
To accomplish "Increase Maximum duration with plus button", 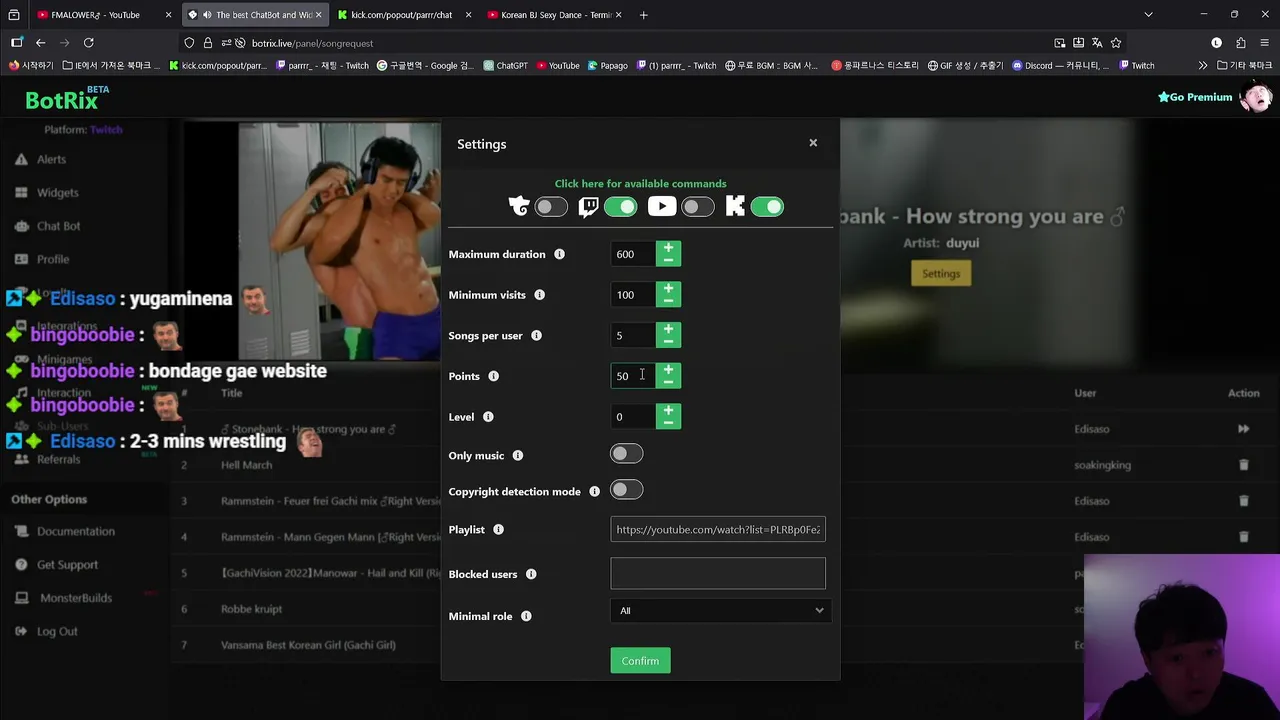I will (x=668, y=248).
